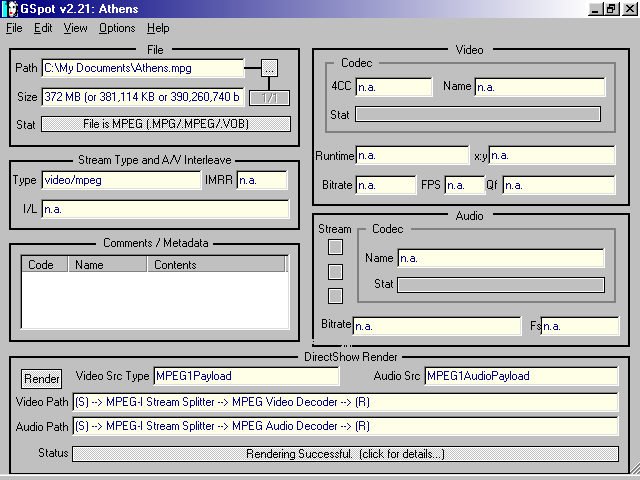Click the x:y resolution field
This screenshot has width=640, height=480.
[552, 156]
